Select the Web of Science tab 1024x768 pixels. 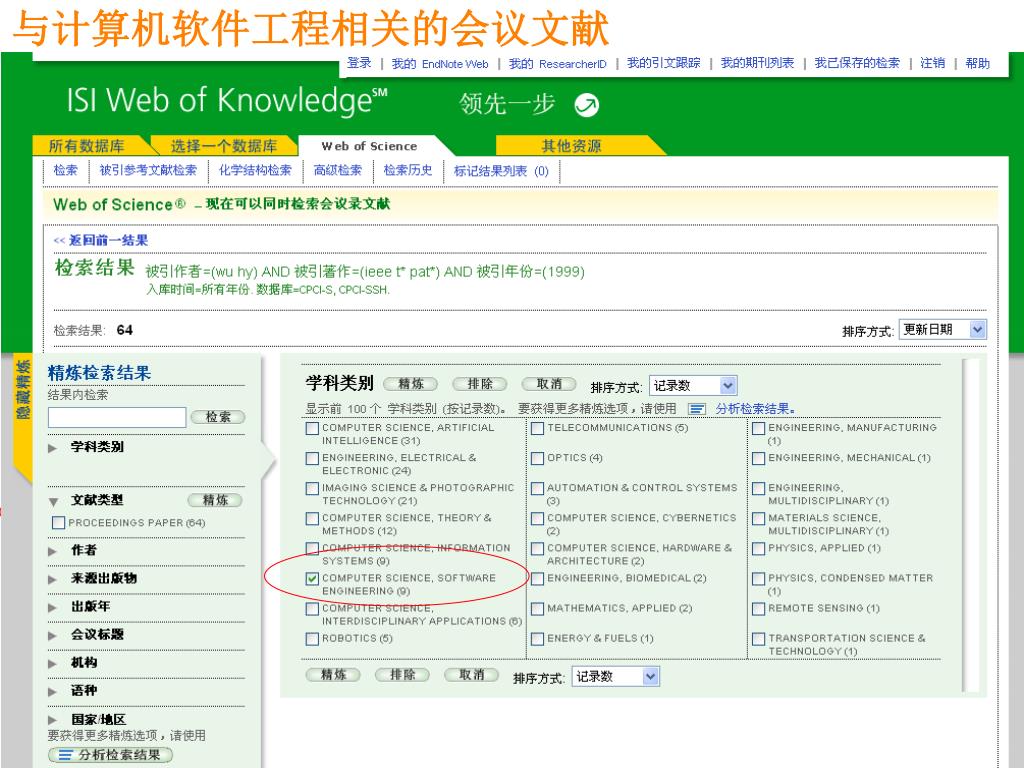(x=369, y=146)
